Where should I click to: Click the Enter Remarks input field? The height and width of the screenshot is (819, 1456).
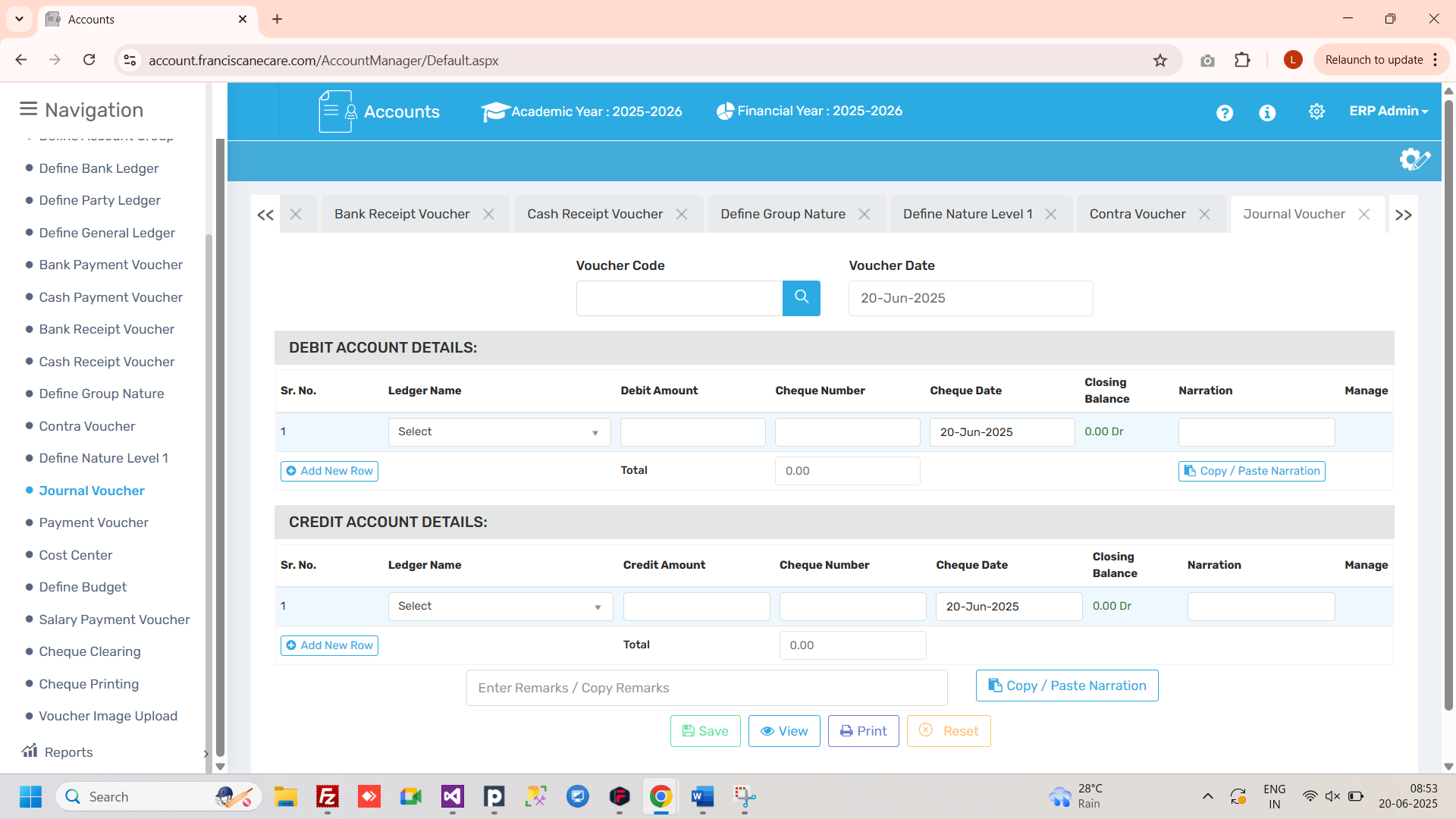coord(706,688)
